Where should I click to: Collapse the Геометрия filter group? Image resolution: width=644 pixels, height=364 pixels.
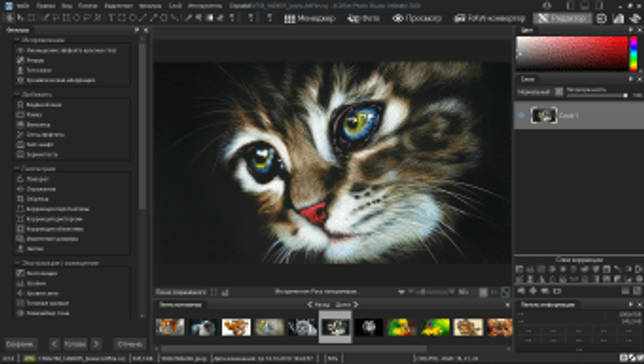tap(17, 168)
